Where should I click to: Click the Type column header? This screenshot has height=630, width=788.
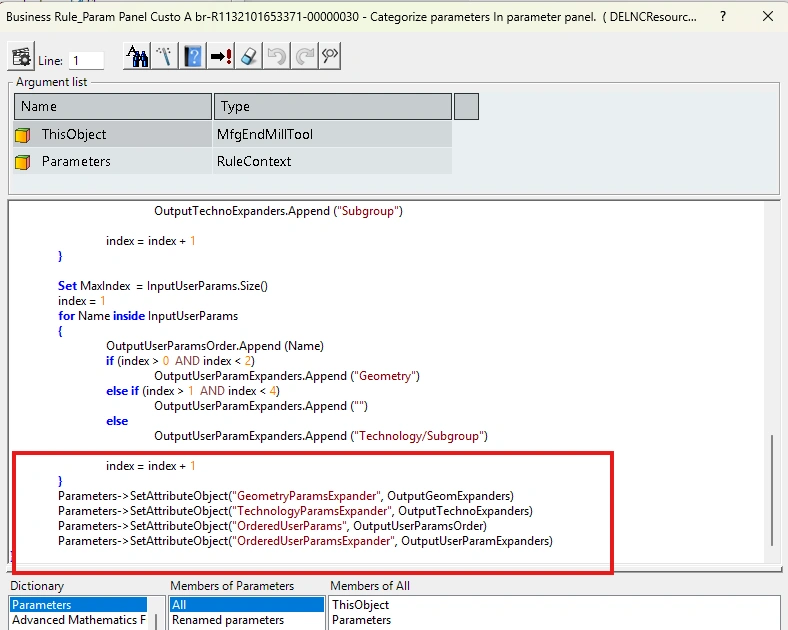[x=333, y=107]
